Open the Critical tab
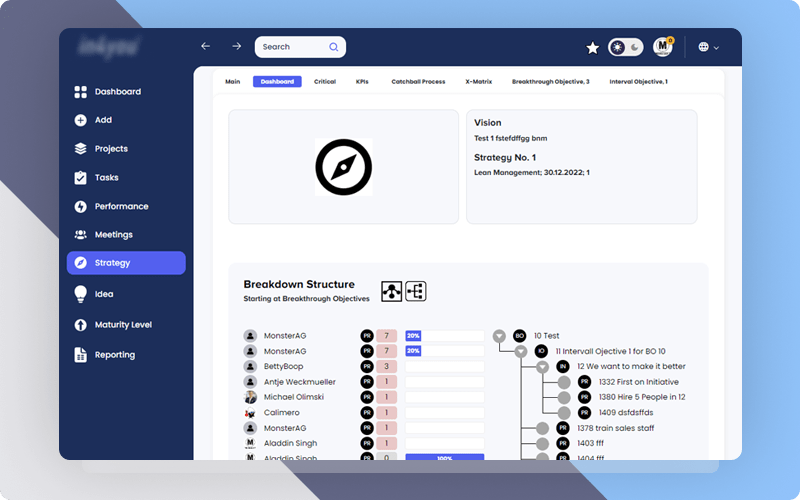This screenshot has width=800, height=500. (325, 82)
